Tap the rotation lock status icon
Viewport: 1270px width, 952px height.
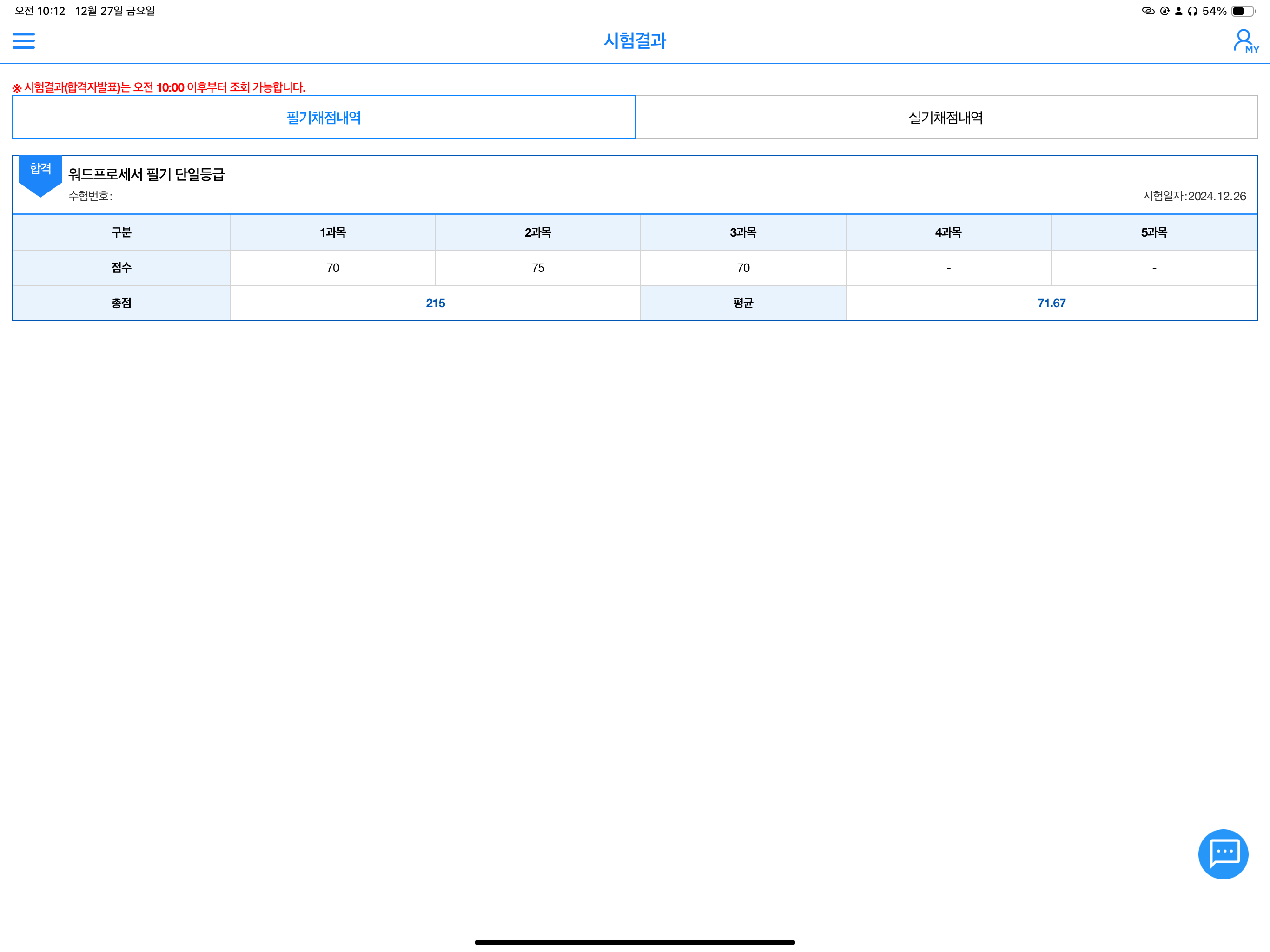click(1164, 11)
